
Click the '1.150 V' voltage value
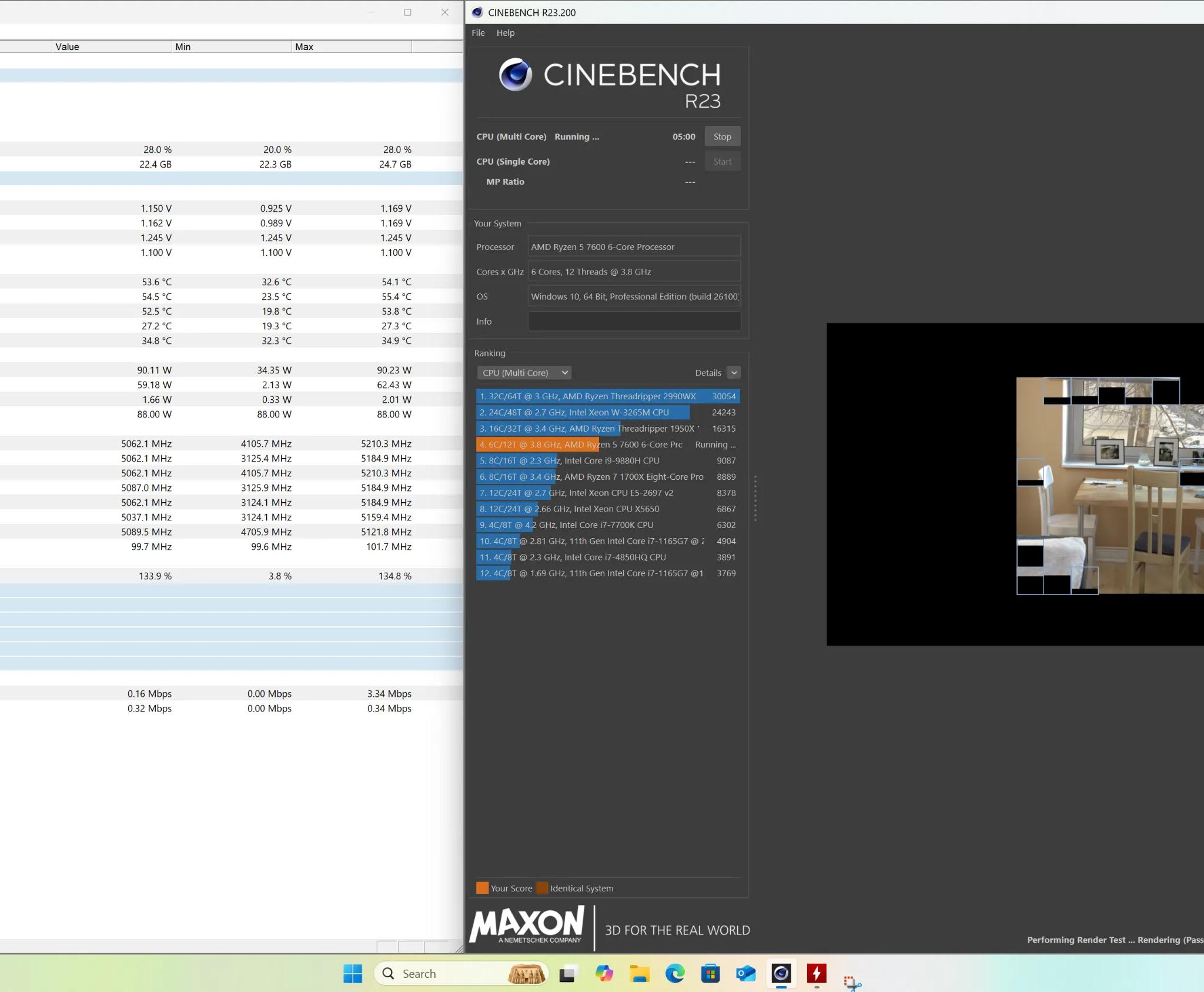[156, 209]
